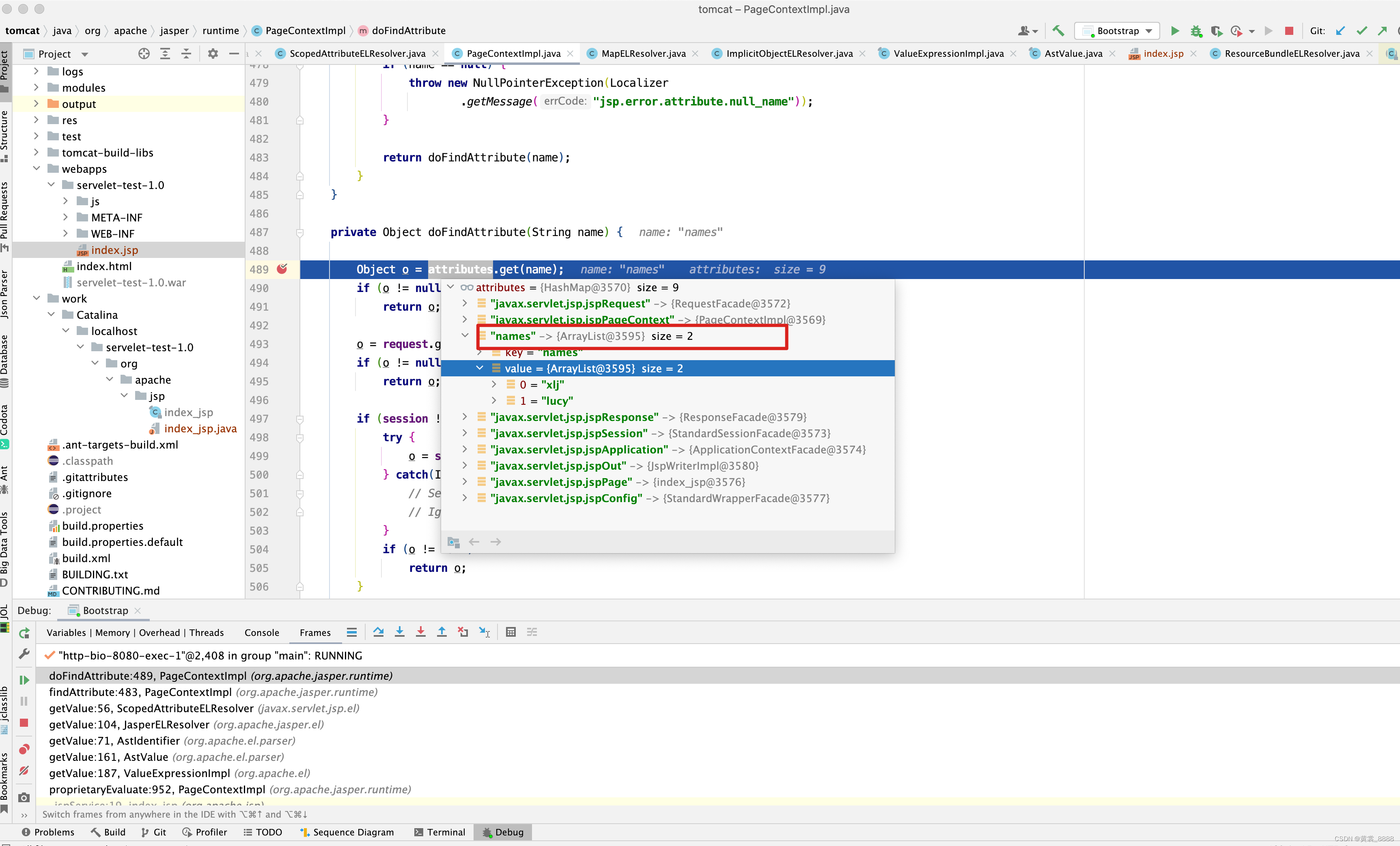The width and height of the screenshot is (1400, 846).
Task: View breakpoints icon in debug sidebar
Action: coord(24,749)
